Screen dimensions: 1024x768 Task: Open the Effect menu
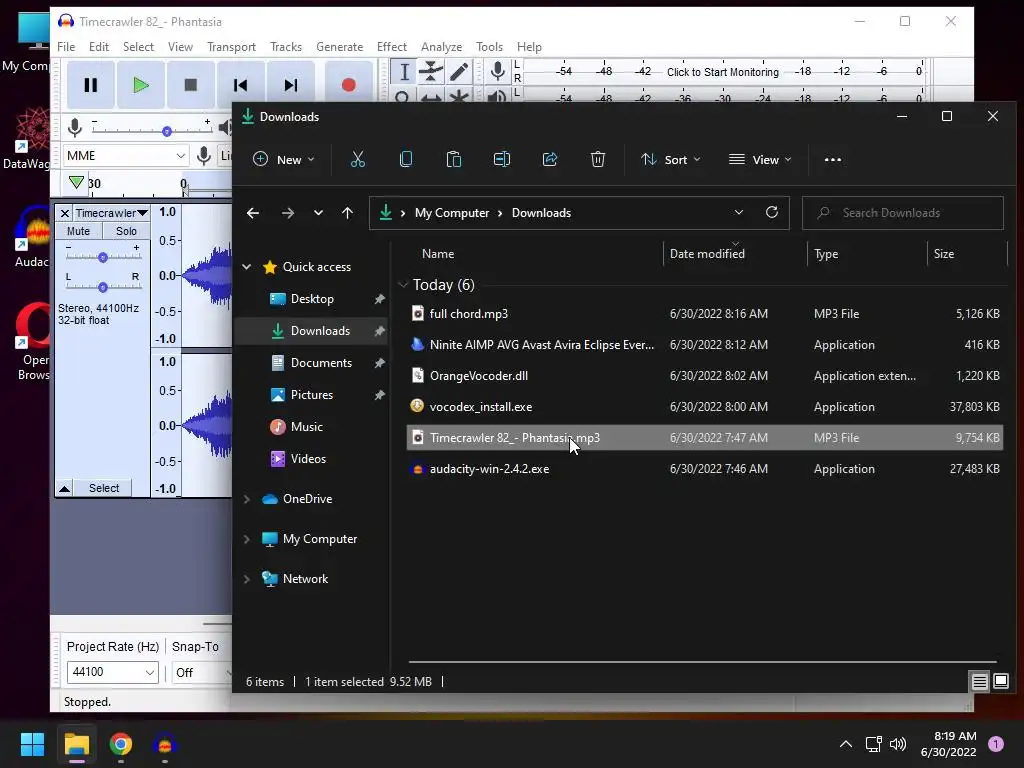pos(392,47)
